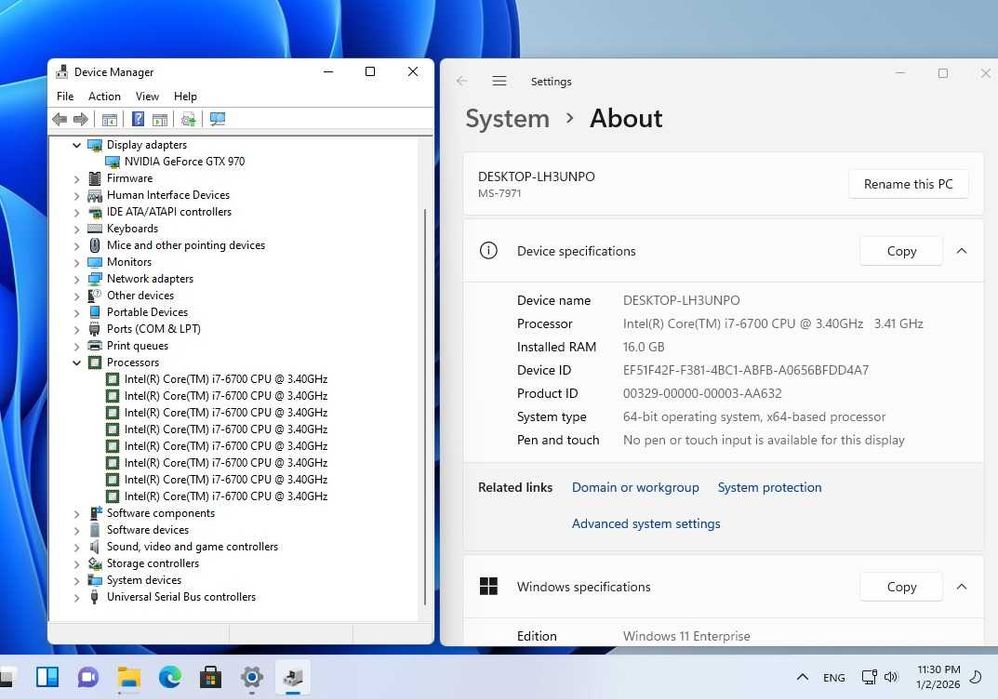The height and width of the screenshot is (699, 998).
Task: Click the Other devices question-mark icon
Action: tap(95, 295)
